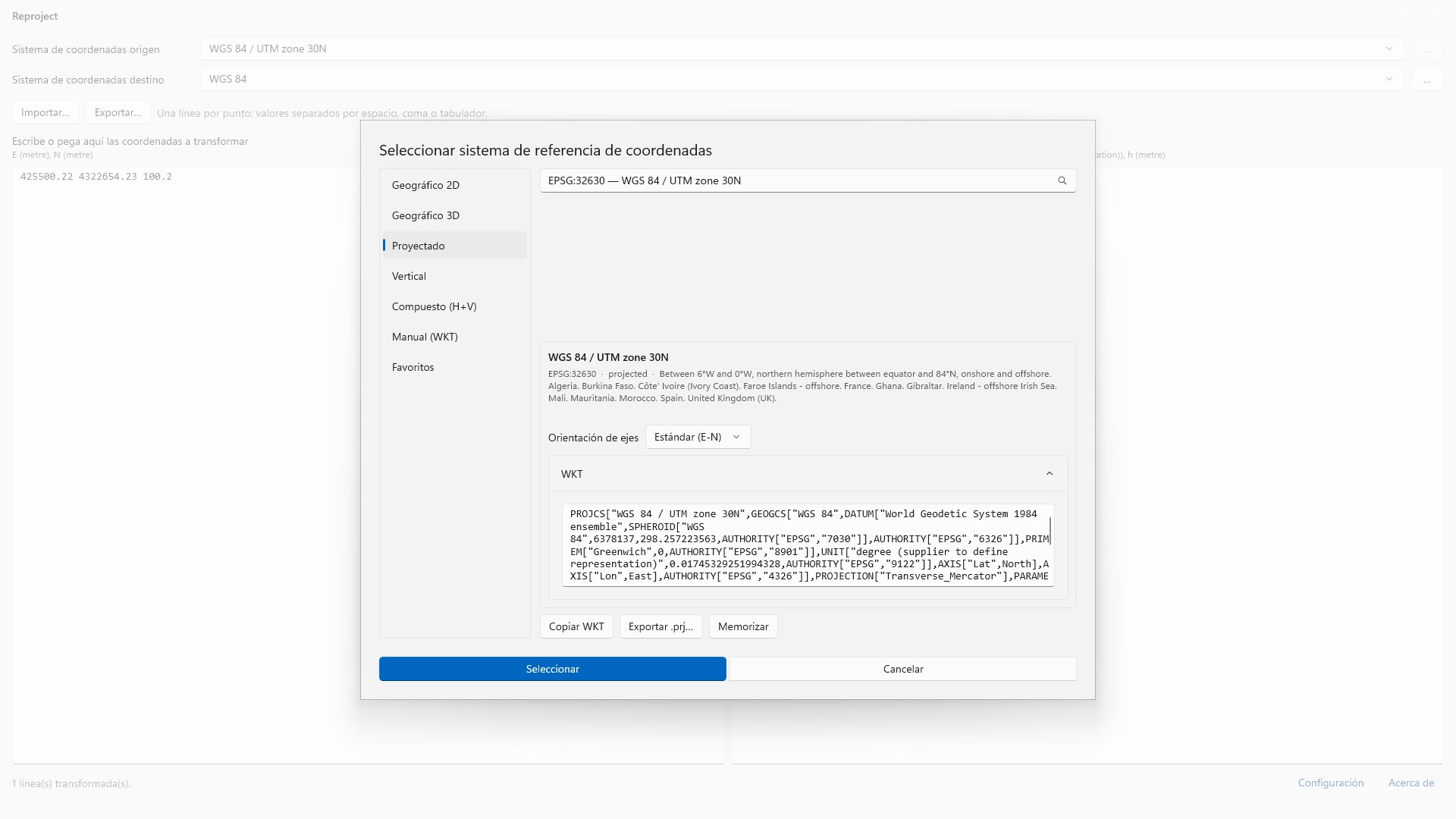1456x819 pixels.
Task: Click the WKT text box scrollbar
Action: point(1050,531)
